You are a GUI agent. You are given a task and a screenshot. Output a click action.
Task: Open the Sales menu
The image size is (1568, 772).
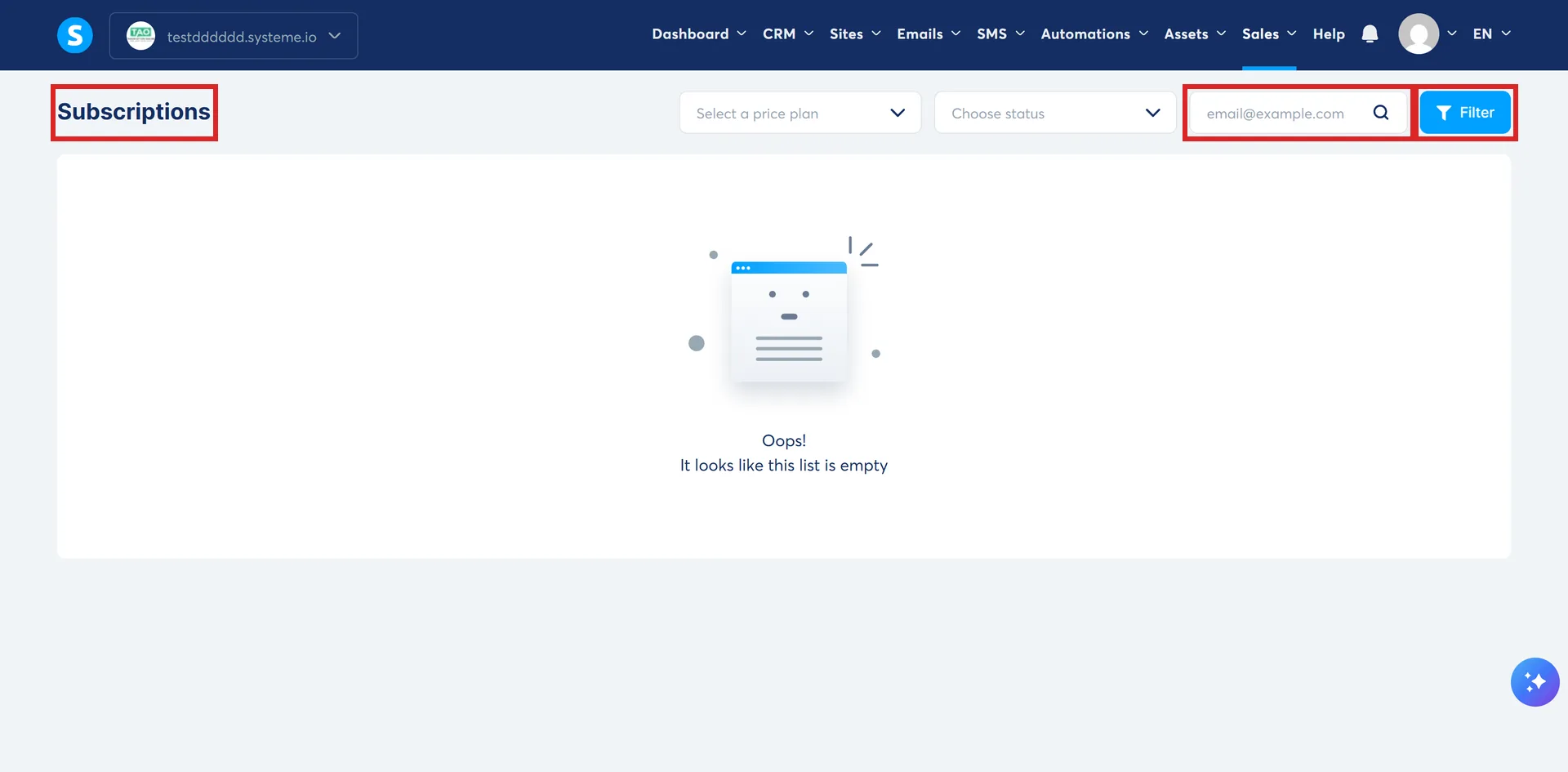(1269, 33)
